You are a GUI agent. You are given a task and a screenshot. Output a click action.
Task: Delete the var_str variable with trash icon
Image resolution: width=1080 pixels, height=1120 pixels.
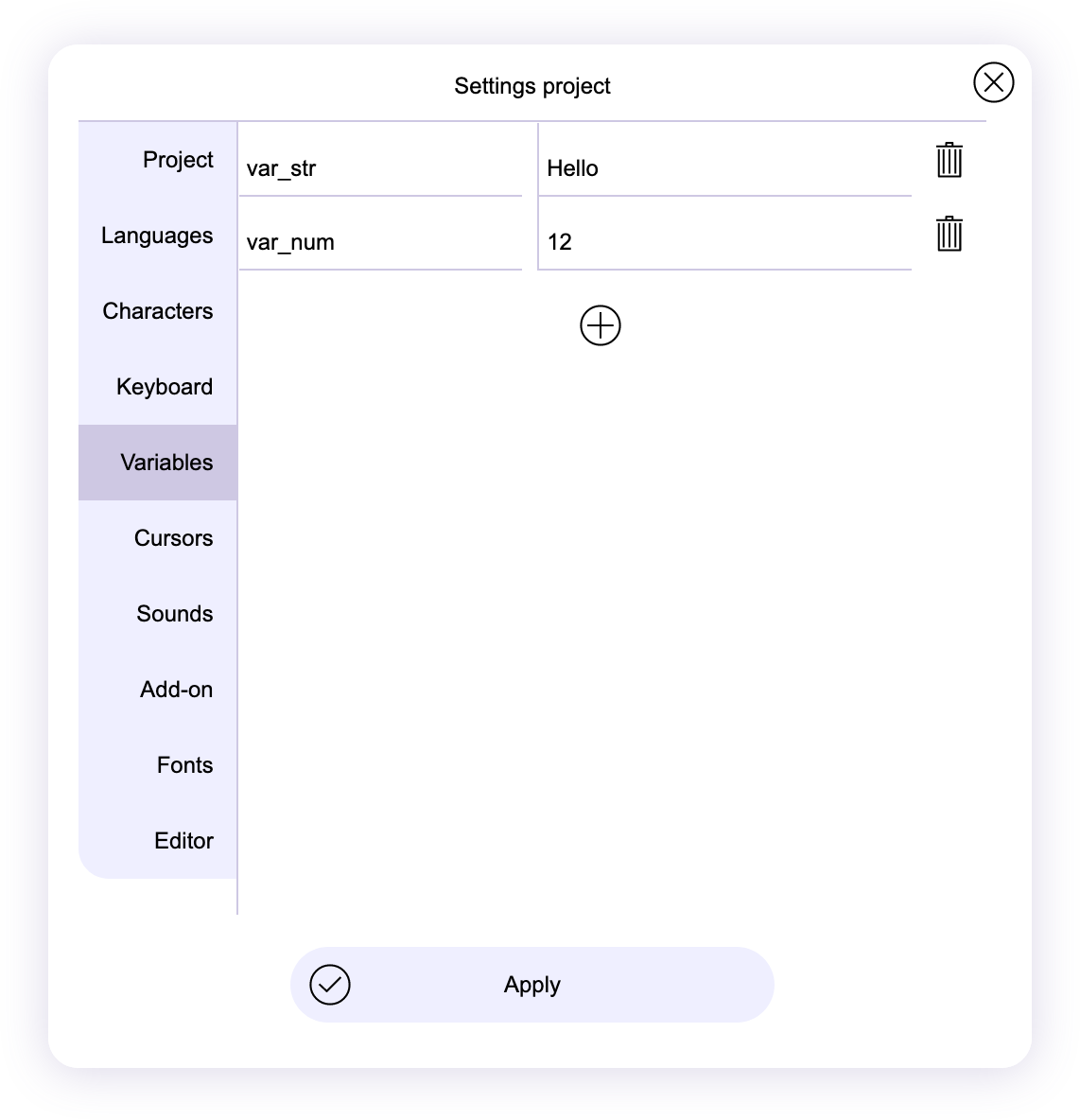pos(949,161)
